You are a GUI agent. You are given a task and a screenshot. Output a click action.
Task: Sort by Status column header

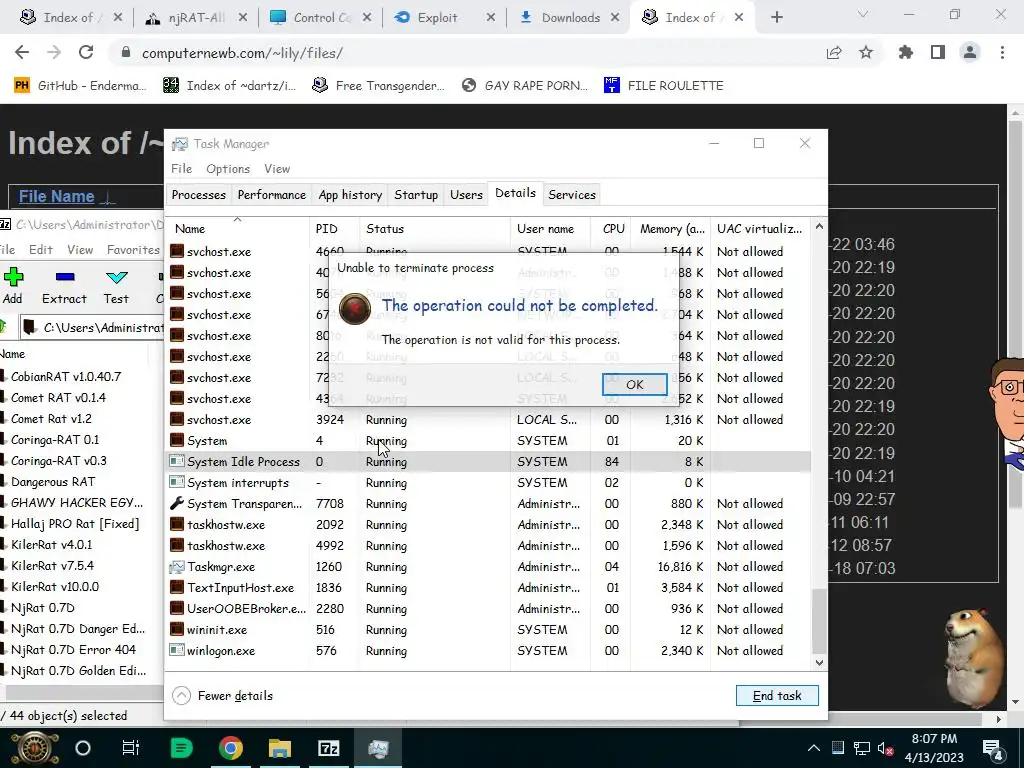[x=434, y=229]
